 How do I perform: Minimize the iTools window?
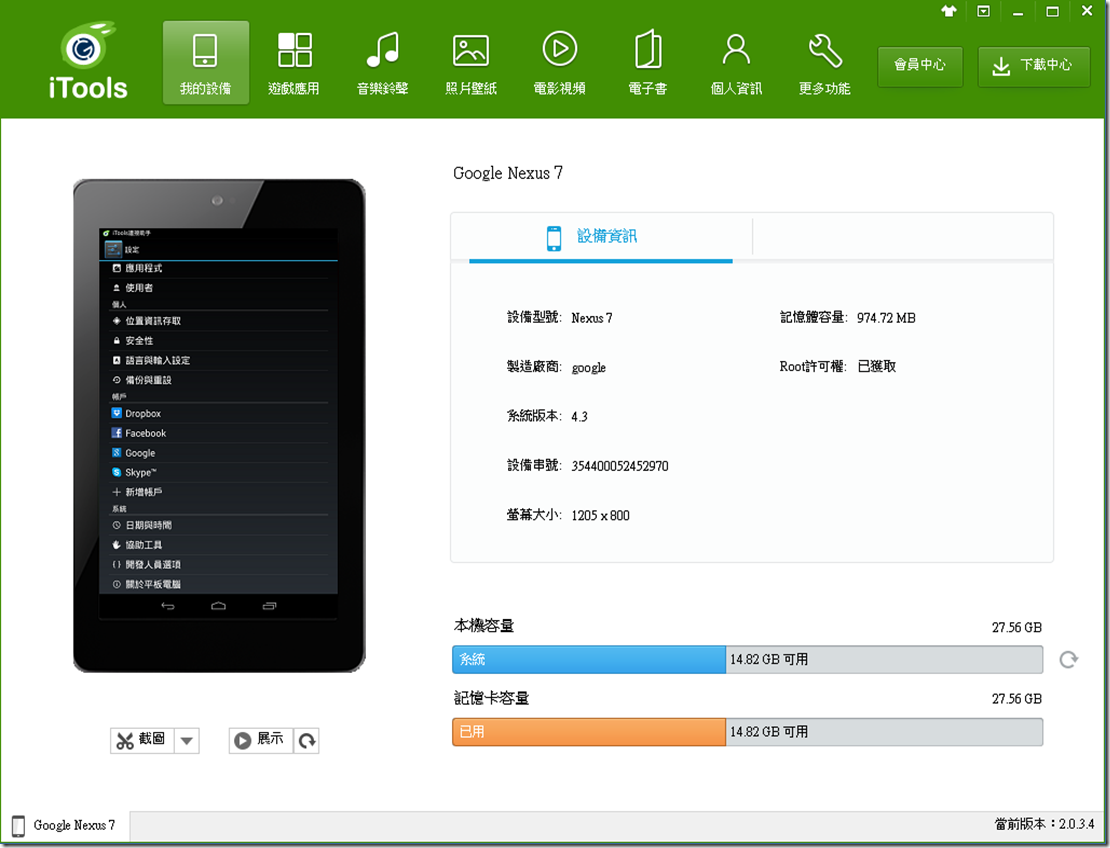click(x=1018, y=12)
